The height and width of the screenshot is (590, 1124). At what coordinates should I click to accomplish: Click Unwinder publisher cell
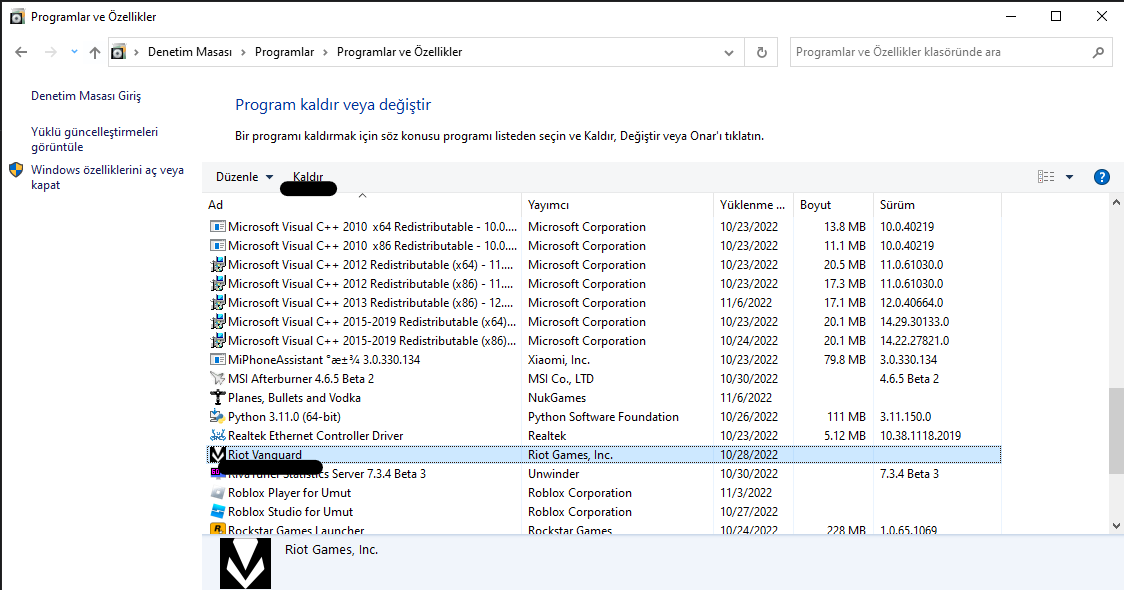click(x=554, y=474)
